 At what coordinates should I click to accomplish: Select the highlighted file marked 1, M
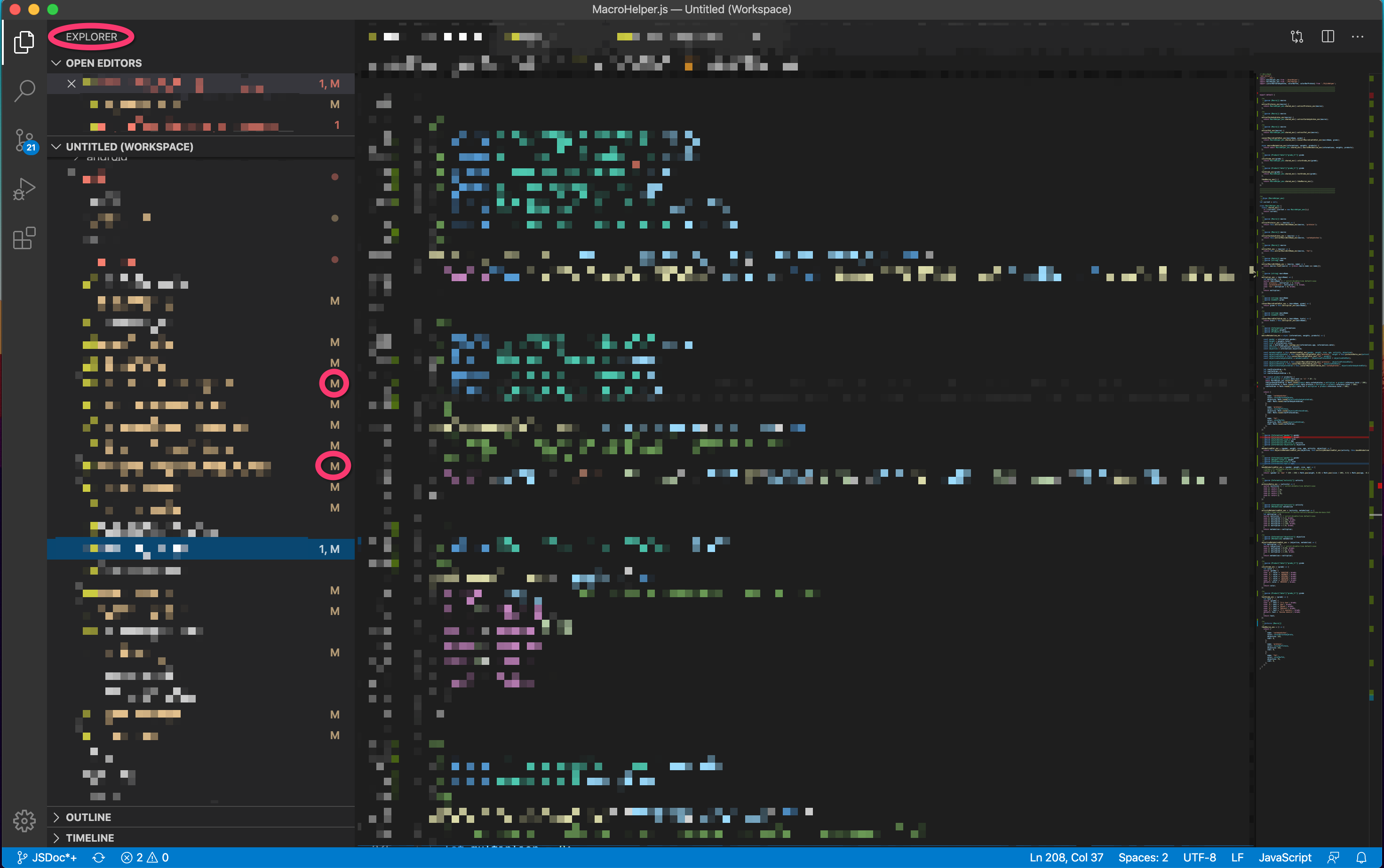200,549
